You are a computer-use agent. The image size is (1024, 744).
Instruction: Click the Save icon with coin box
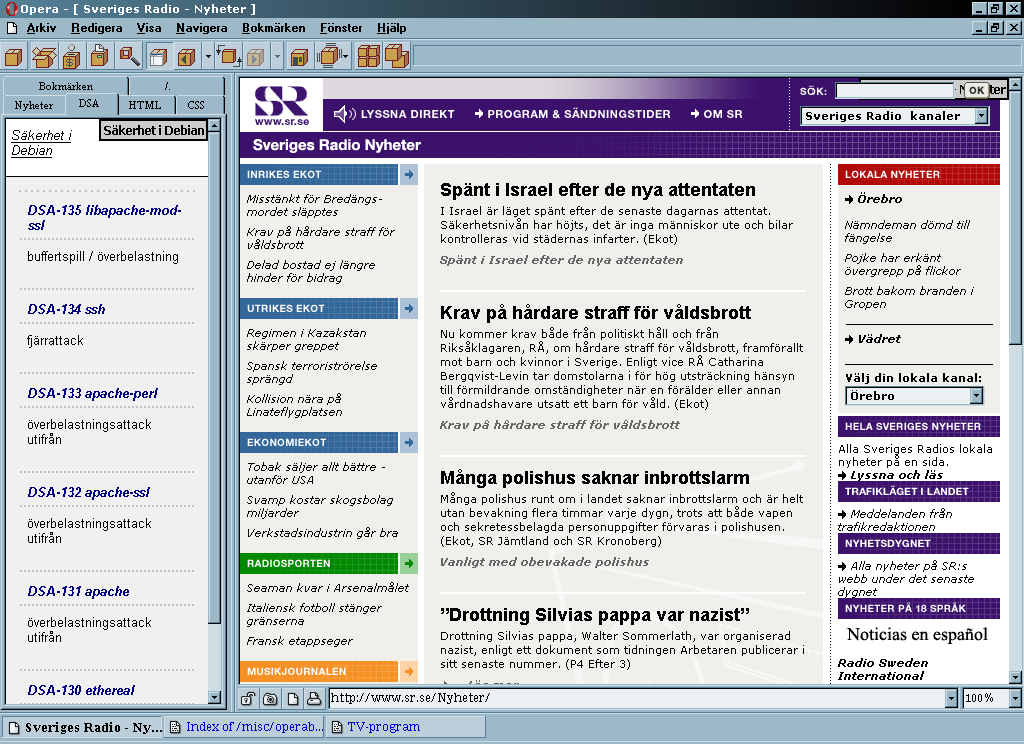(x=72, y=56)
